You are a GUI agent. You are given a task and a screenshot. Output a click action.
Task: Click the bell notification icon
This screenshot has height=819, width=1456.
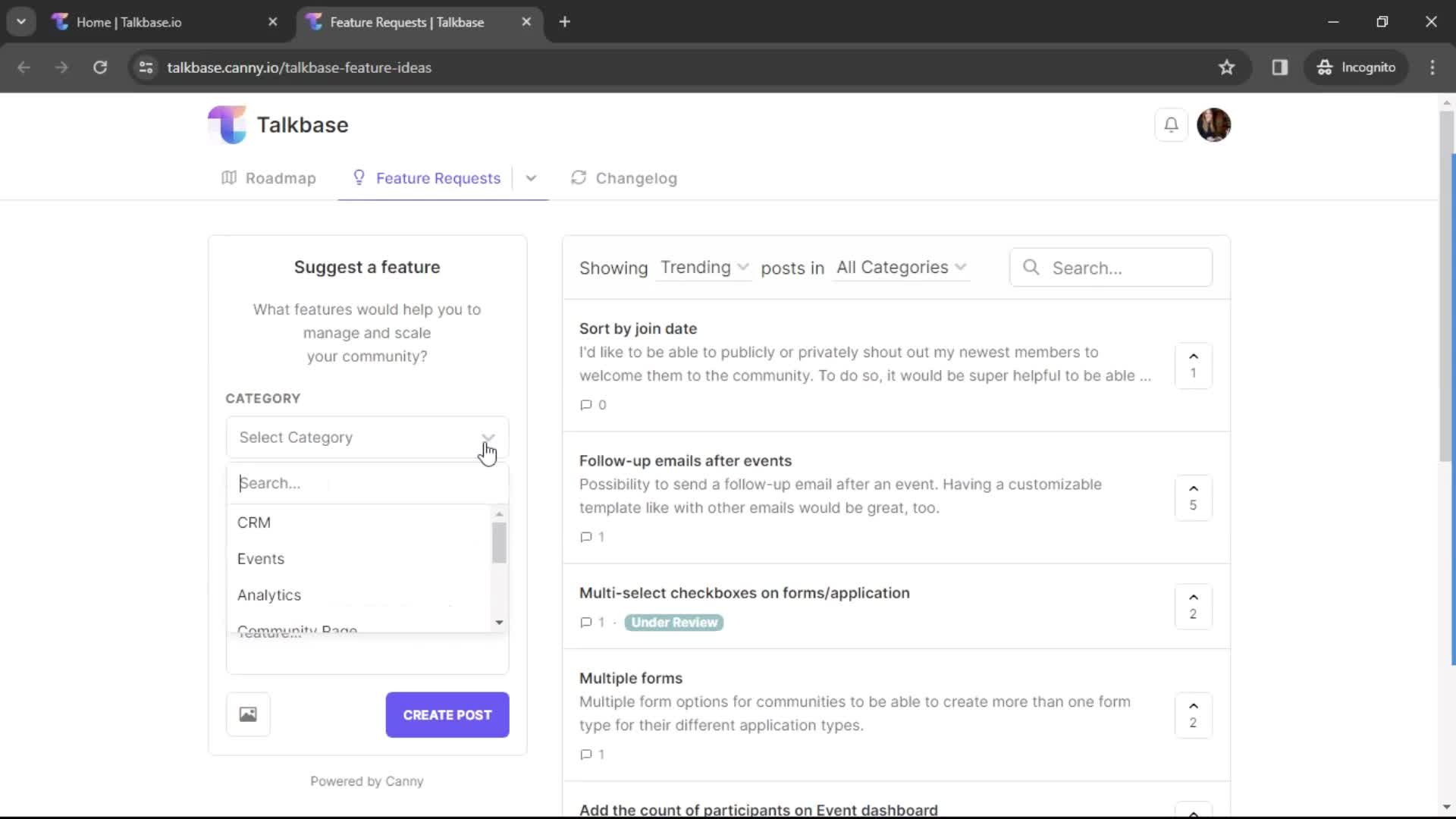(x=1172, y=125)
